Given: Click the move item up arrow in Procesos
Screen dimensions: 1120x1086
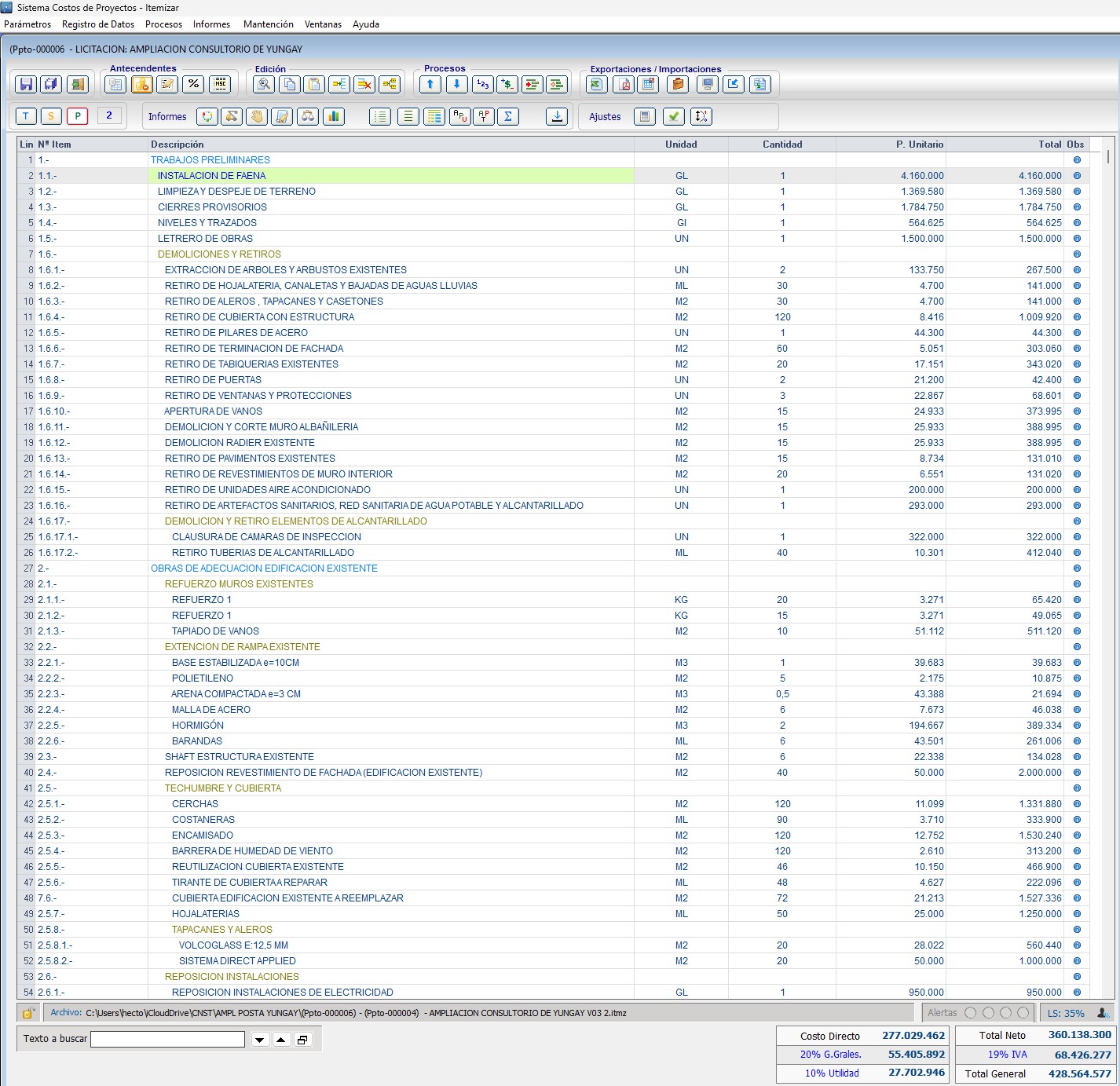Looking at the screenshot, I should tap(430, 84).
